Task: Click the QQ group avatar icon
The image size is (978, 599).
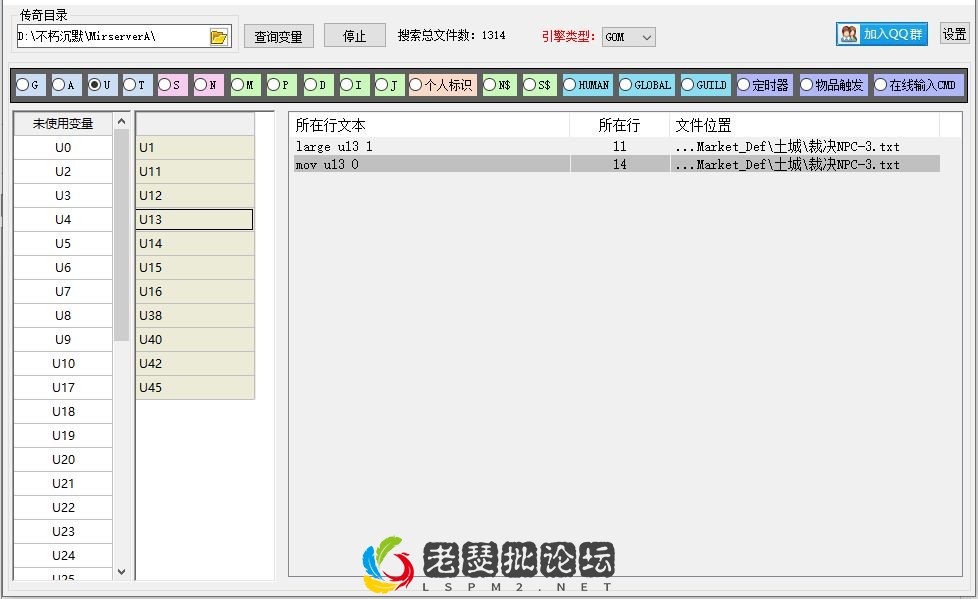Action: [849, 34]
